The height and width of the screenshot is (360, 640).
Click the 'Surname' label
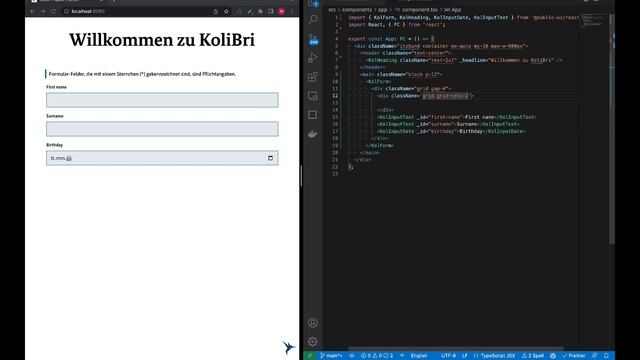[x=55, y=116]
